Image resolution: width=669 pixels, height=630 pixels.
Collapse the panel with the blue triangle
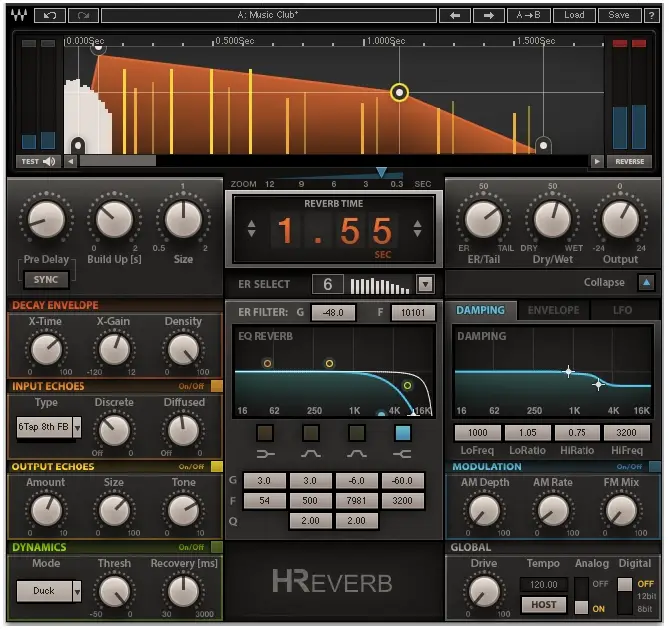point(647,283)
